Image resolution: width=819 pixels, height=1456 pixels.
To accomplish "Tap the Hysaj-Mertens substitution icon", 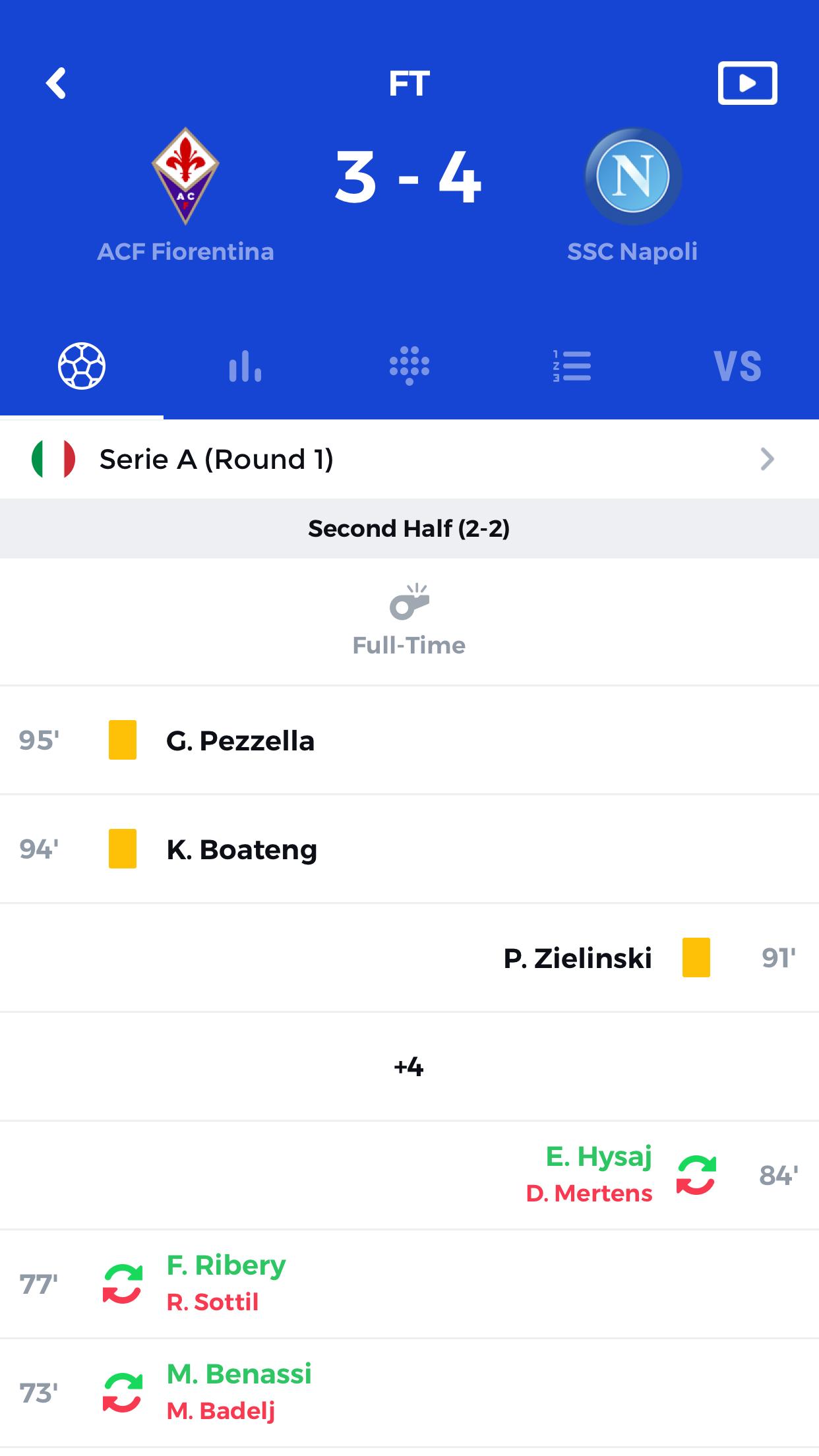I will coord(696,1175).
